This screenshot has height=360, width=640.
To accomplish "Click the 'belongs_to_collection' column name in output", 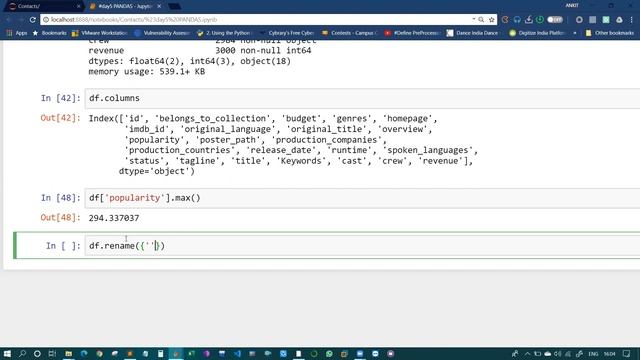I will [x=212, y=118].
